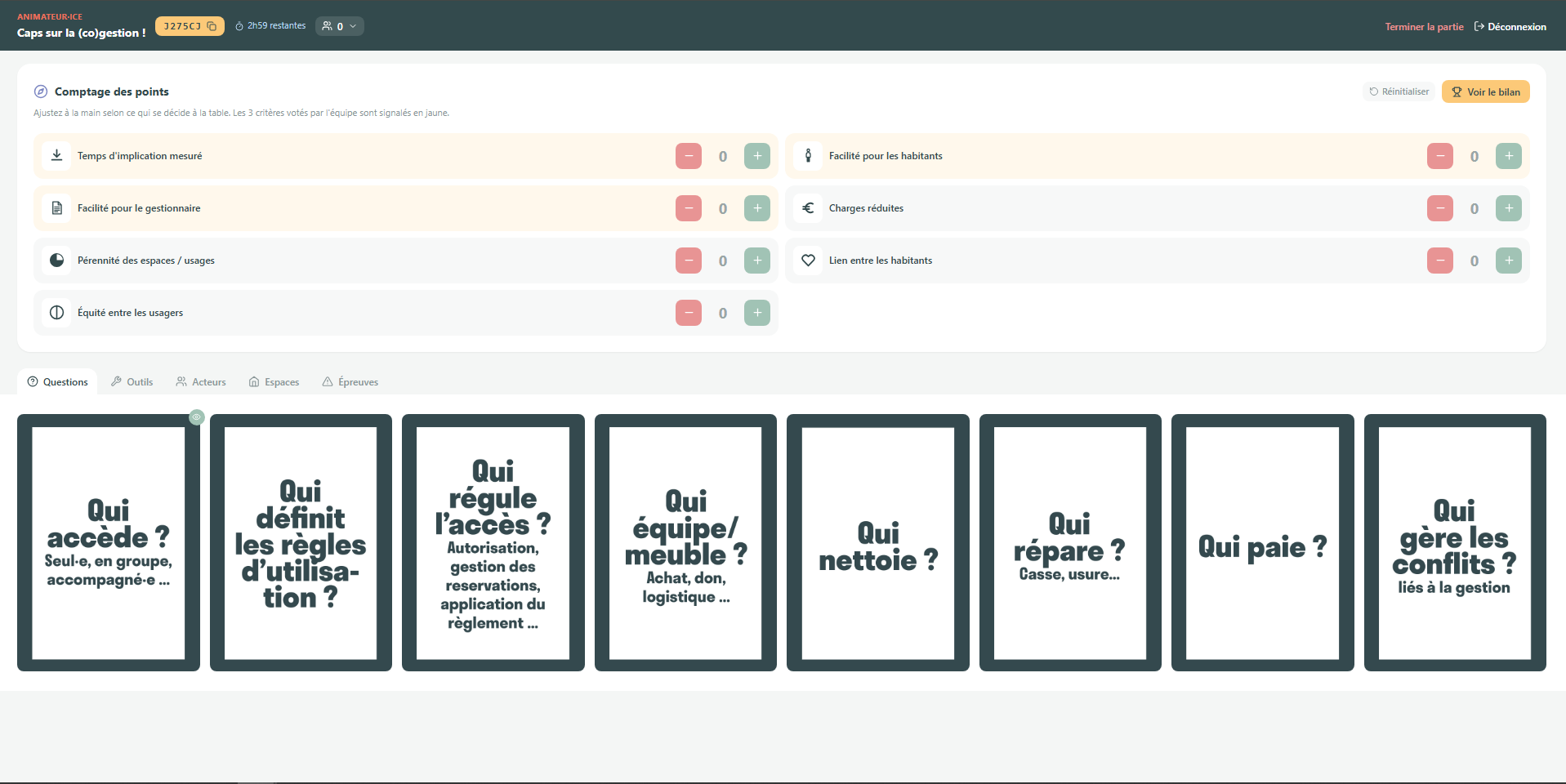1566x784 pixels.
Task: Pick the Qui répare ? card
Action: tap(1070, 542)
